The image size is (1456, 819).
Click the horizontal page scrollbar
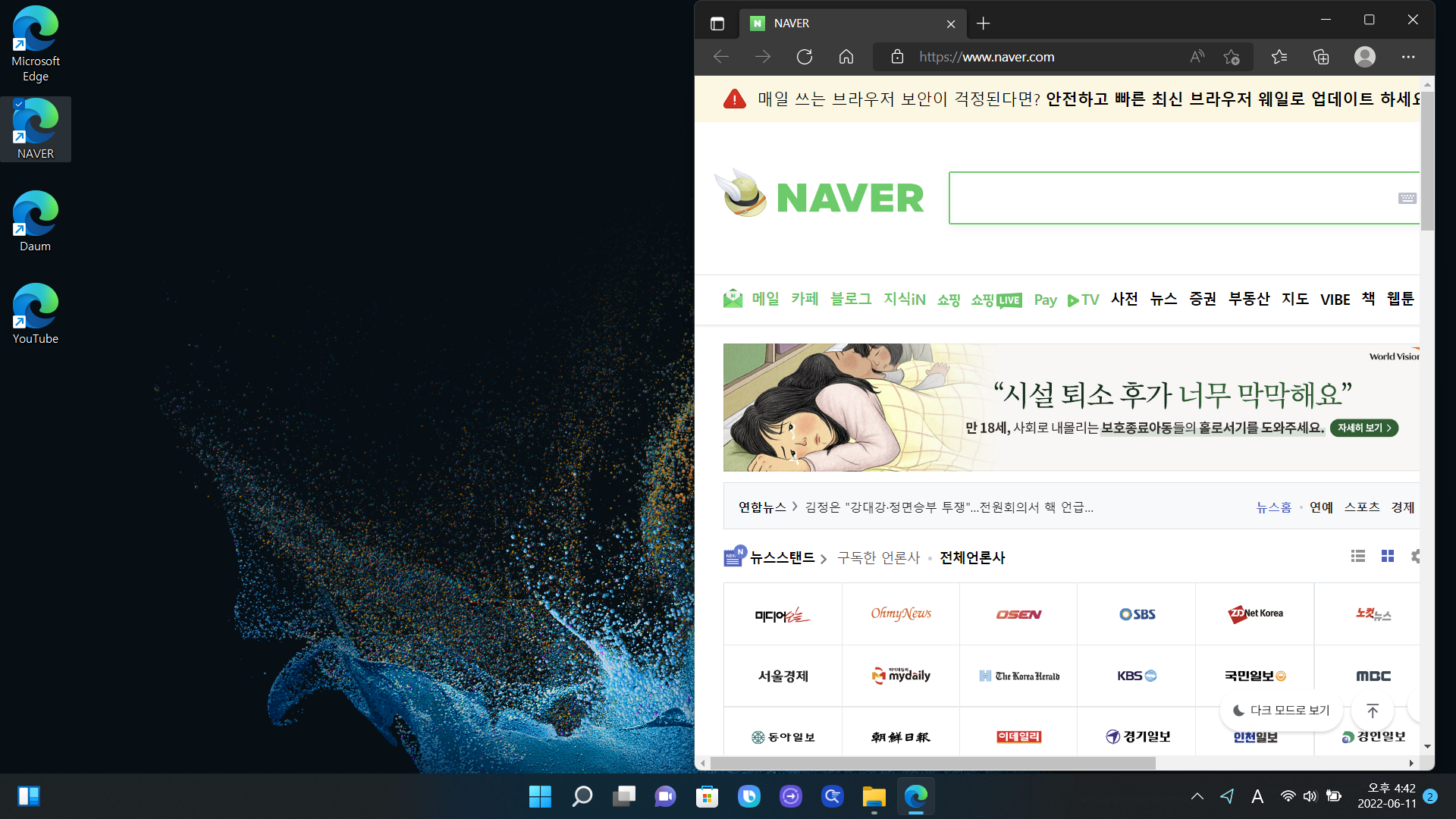pos(933,763)
